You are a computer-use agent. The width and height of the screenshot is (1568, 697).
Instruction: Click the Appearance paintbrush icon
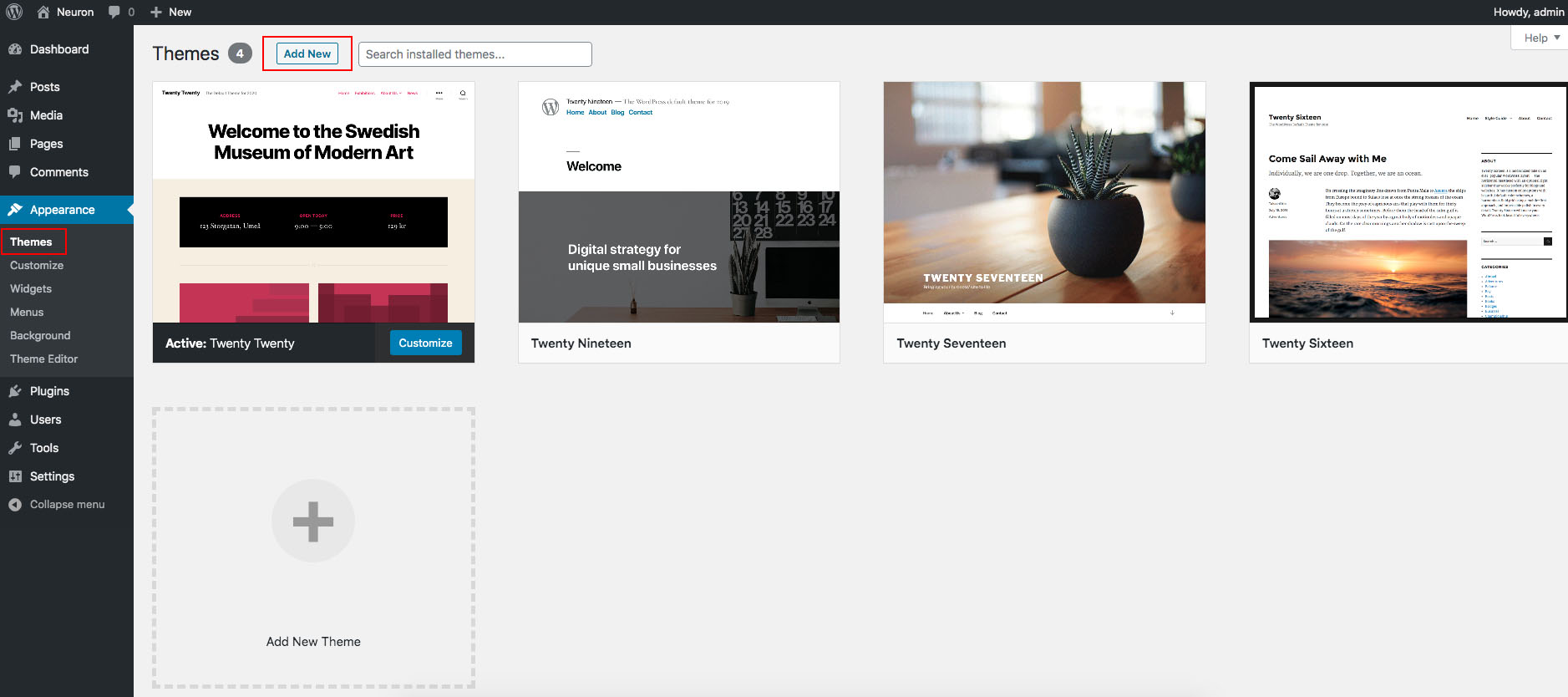point(15,210)
